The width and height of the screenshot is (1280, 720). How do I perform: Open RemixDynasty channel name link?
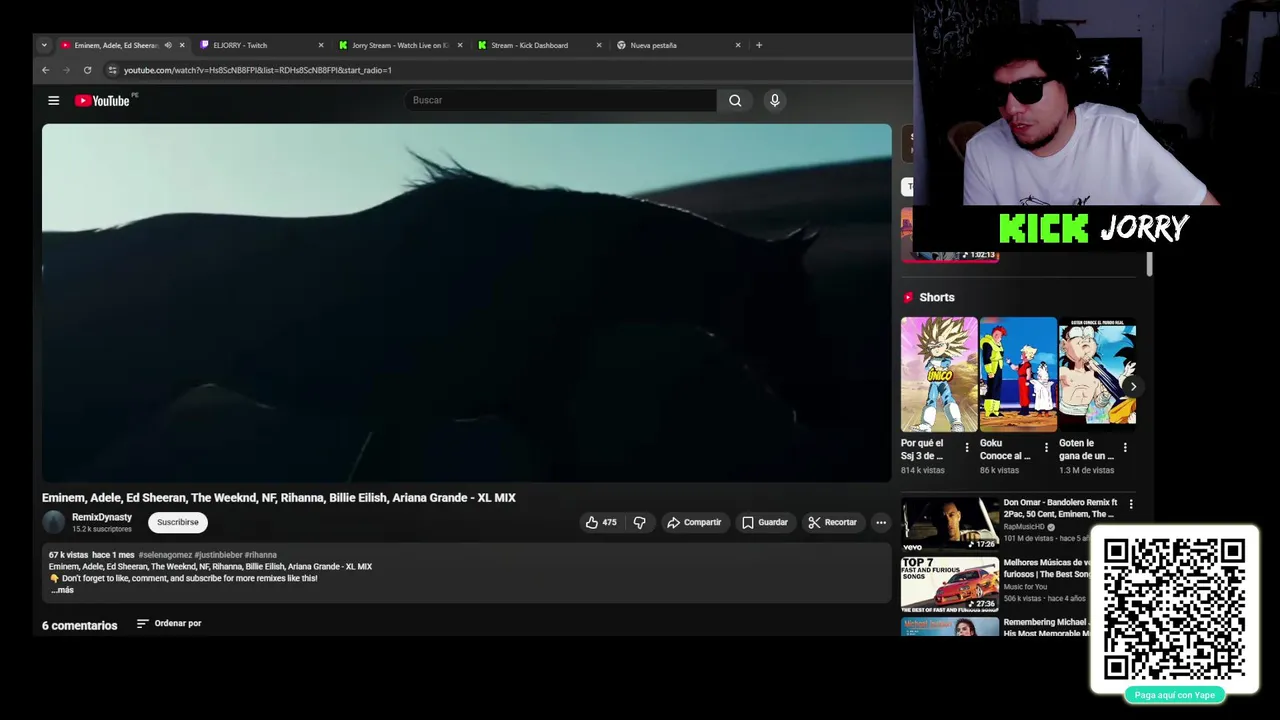pos(102,517)
